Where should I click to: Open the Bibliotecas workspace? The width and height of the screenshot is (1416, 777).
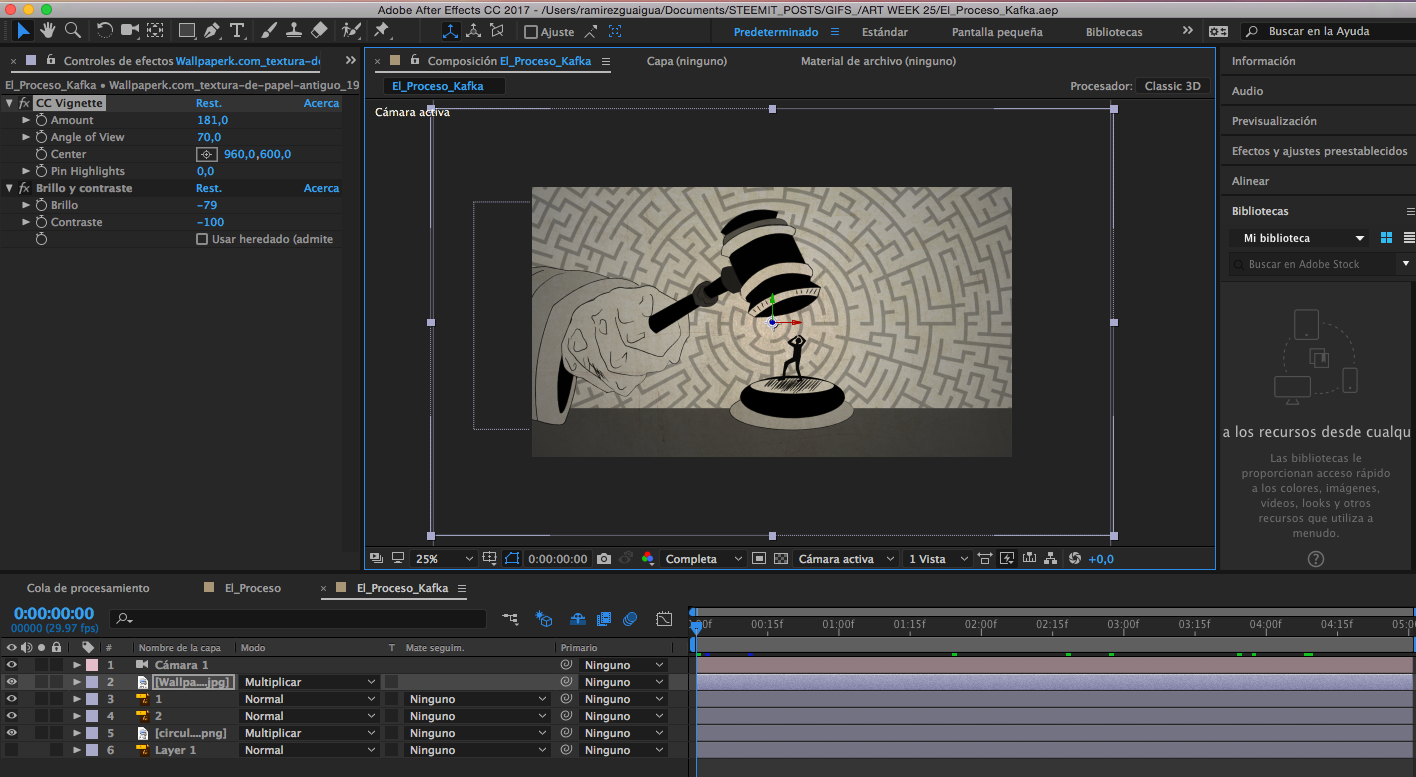click(1114, 32)
